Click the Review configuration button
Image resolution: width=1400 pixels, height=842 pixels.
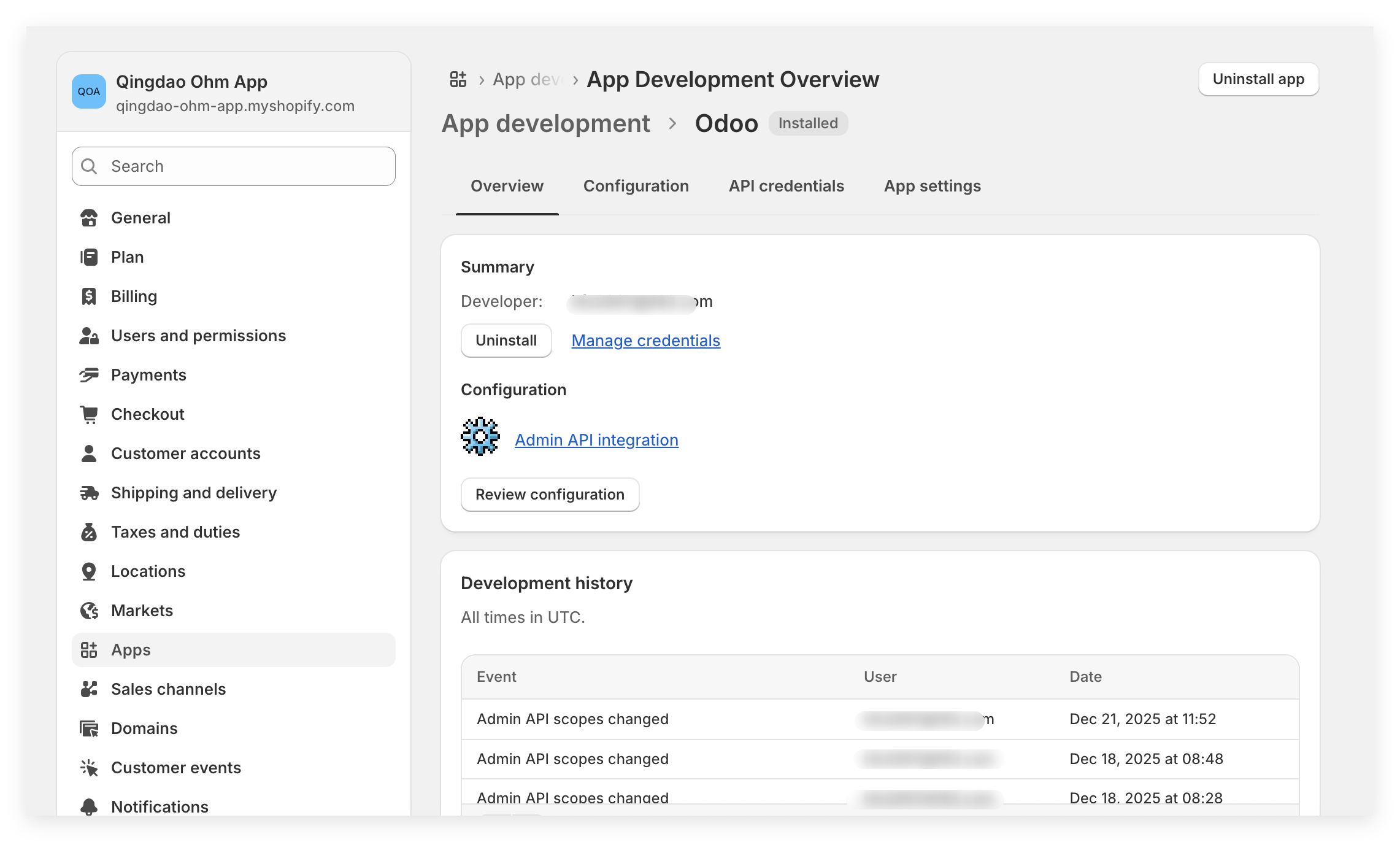point(550,495)
